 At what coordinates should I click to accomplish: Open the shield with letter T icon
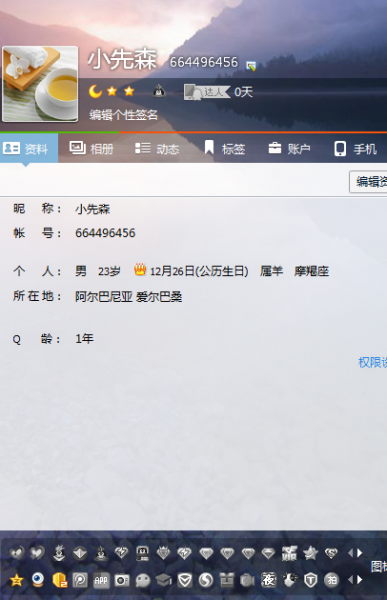pyautogui.click(x=310, y=580)
